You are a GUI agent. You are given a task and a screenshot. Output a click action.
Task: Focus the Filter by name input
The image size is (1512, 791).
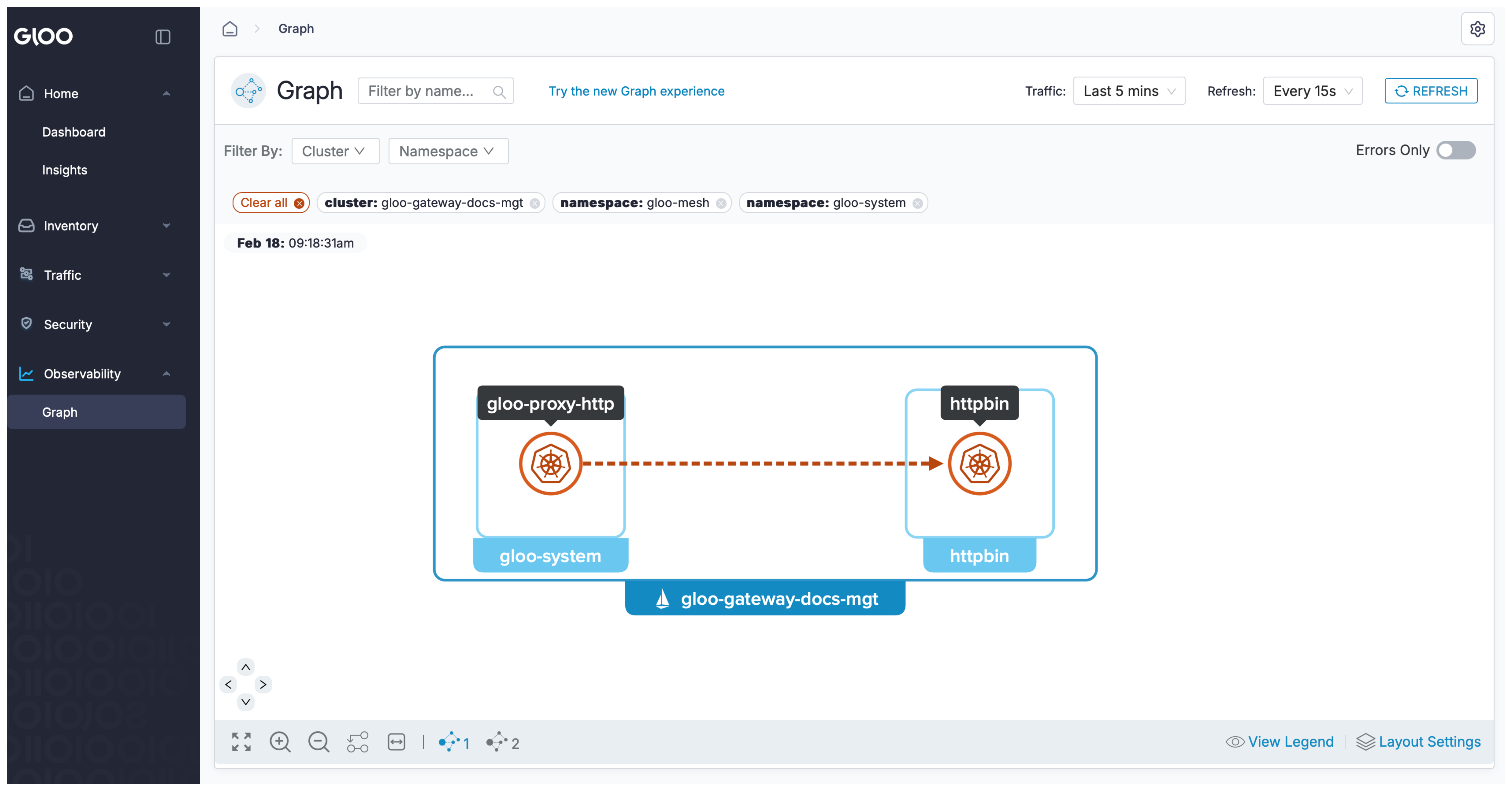coord(436,91)
